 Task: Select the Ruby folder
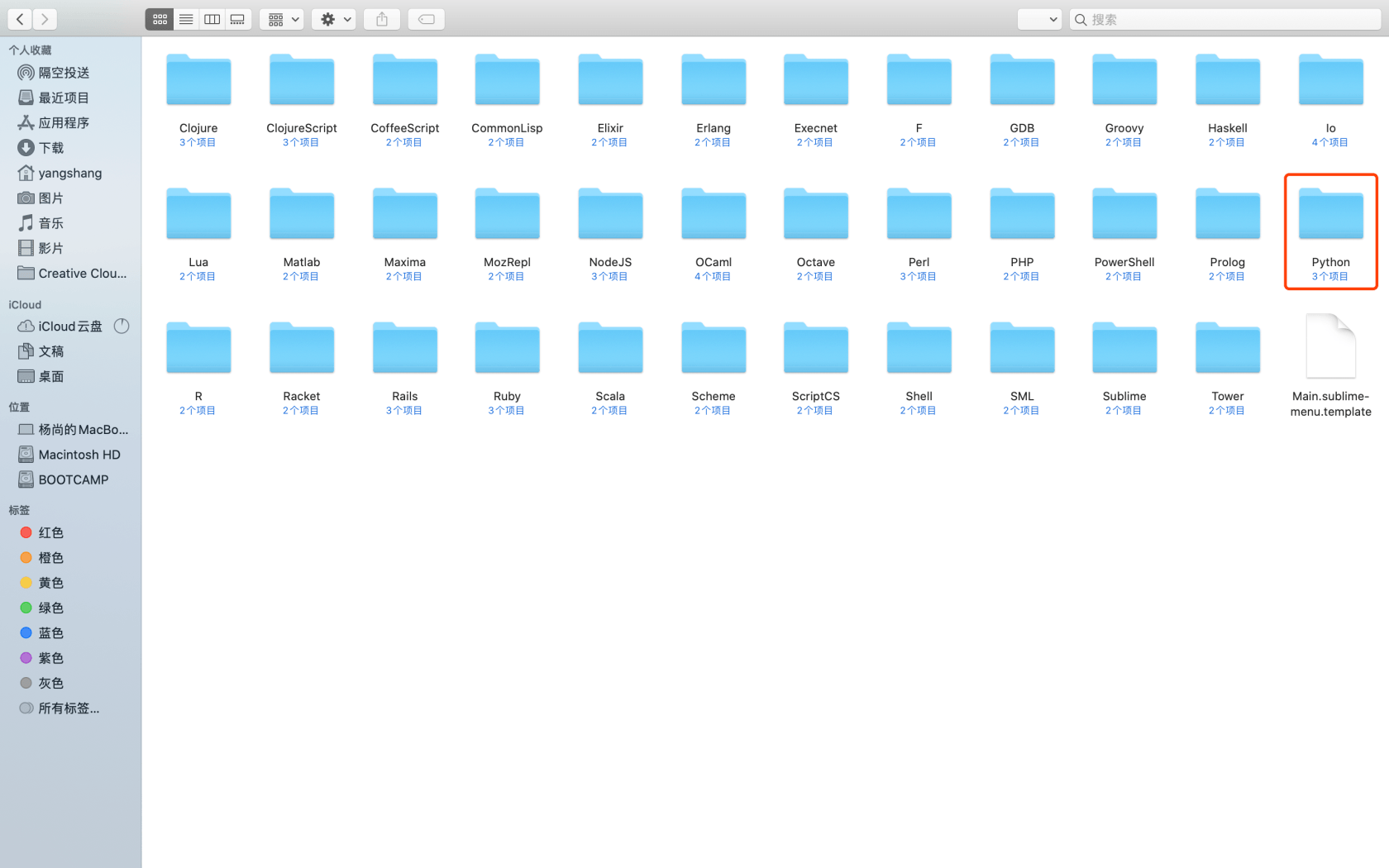508,349
